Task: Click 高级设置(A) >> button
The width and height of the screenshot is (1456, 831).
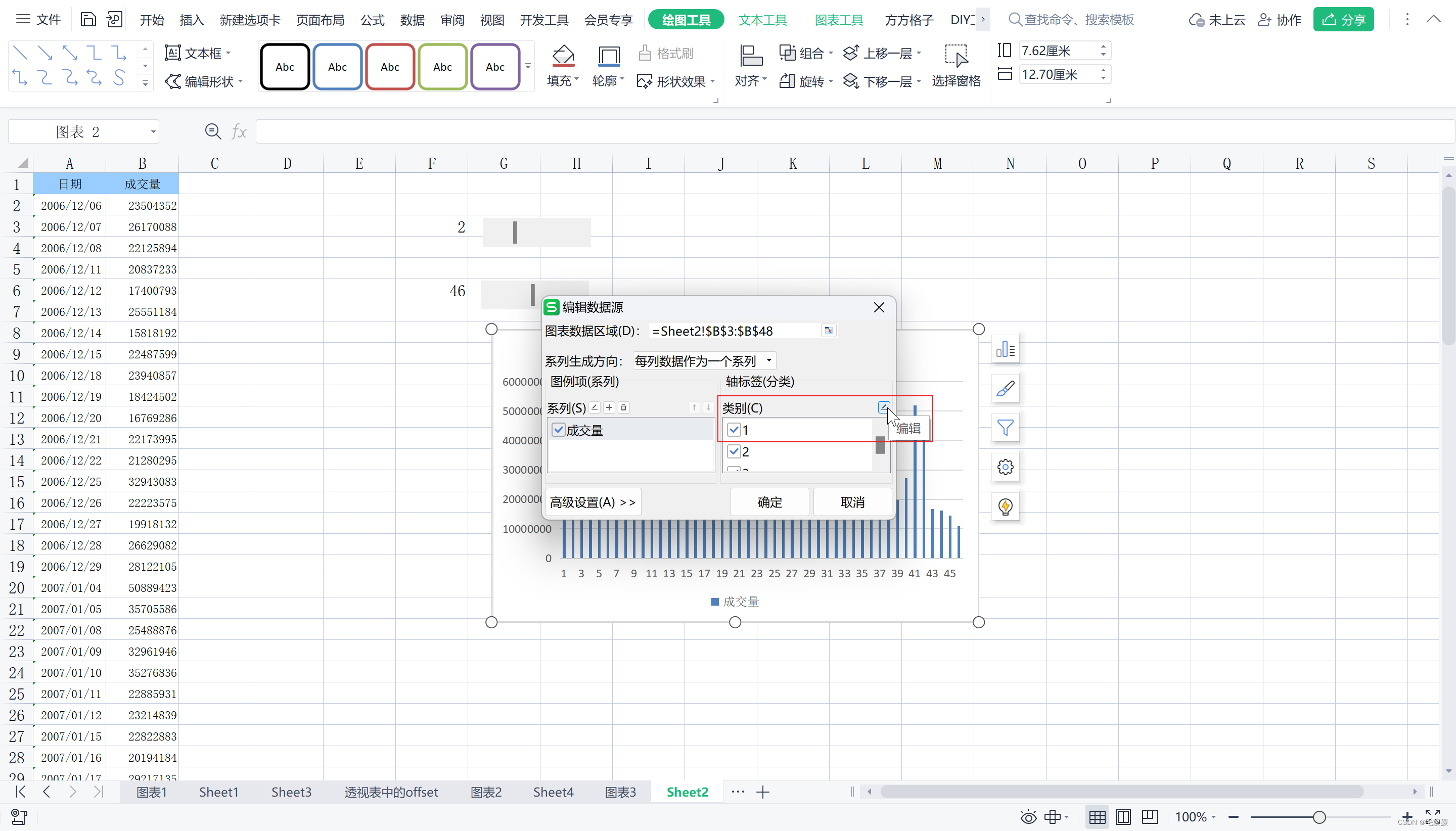Action: point(593,502)
